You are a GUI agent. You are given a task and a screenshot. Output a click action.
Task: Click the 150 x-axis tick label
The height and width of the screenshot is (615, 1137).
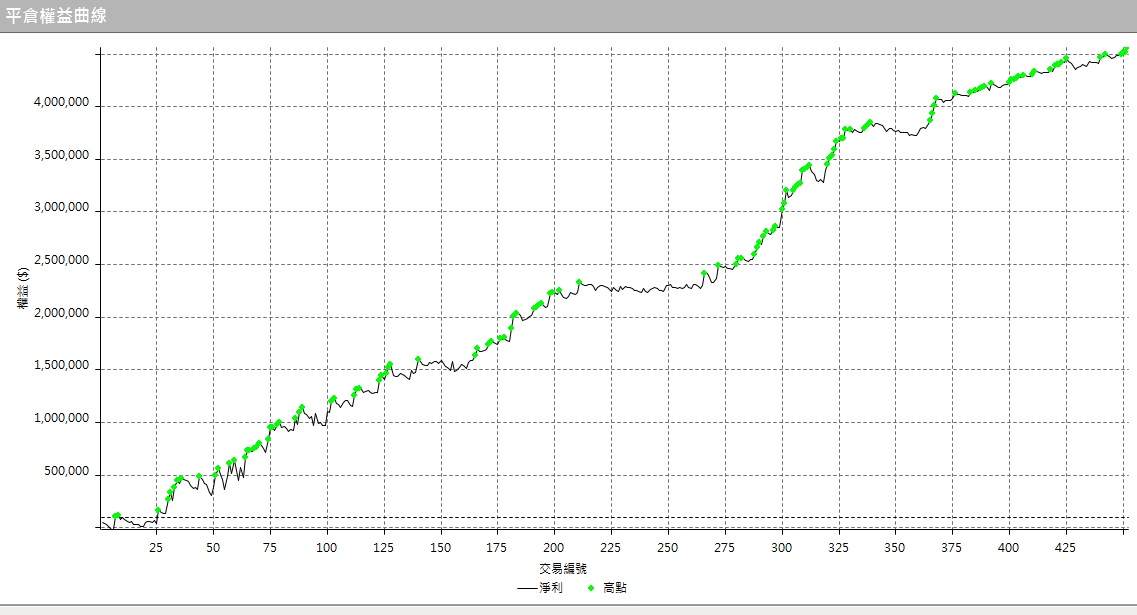440,548
